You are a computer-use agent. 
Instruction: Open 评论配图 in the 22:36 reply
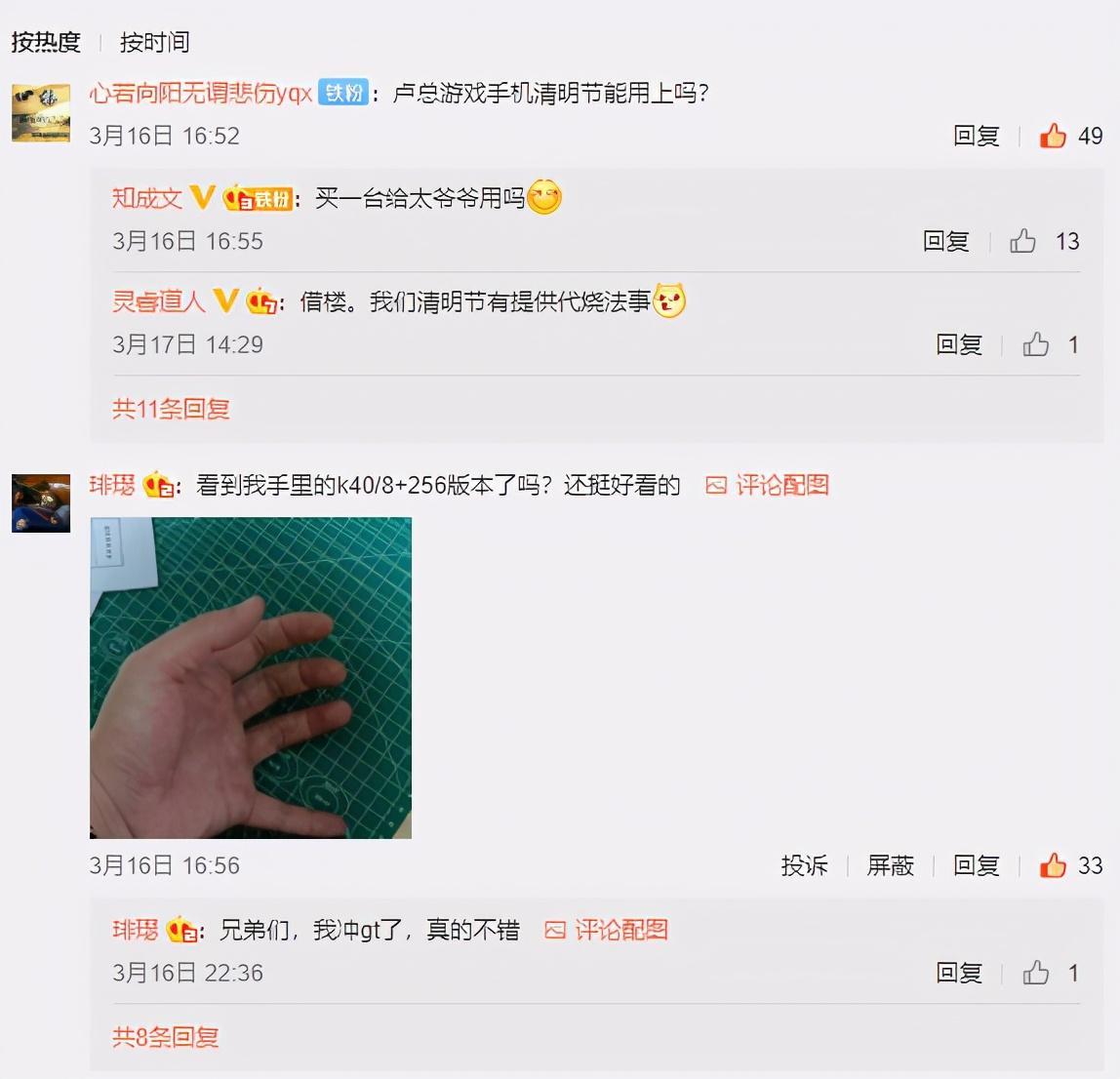[x=607, y=929]
